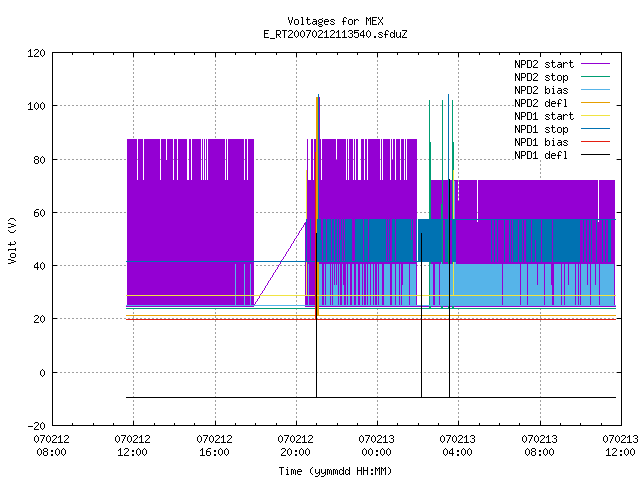Click the x-axis label 070212 20:00
Image resolution: width=640 pixels, height=480 pixels.
click(296, 446)
